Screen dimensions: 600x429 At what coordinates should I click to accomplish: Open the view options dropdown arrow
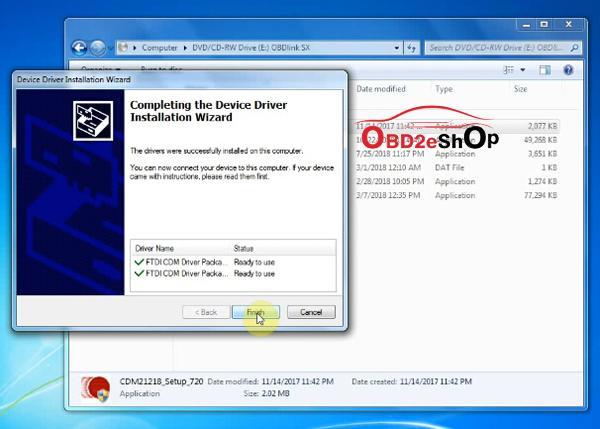[x=523, y=70]
